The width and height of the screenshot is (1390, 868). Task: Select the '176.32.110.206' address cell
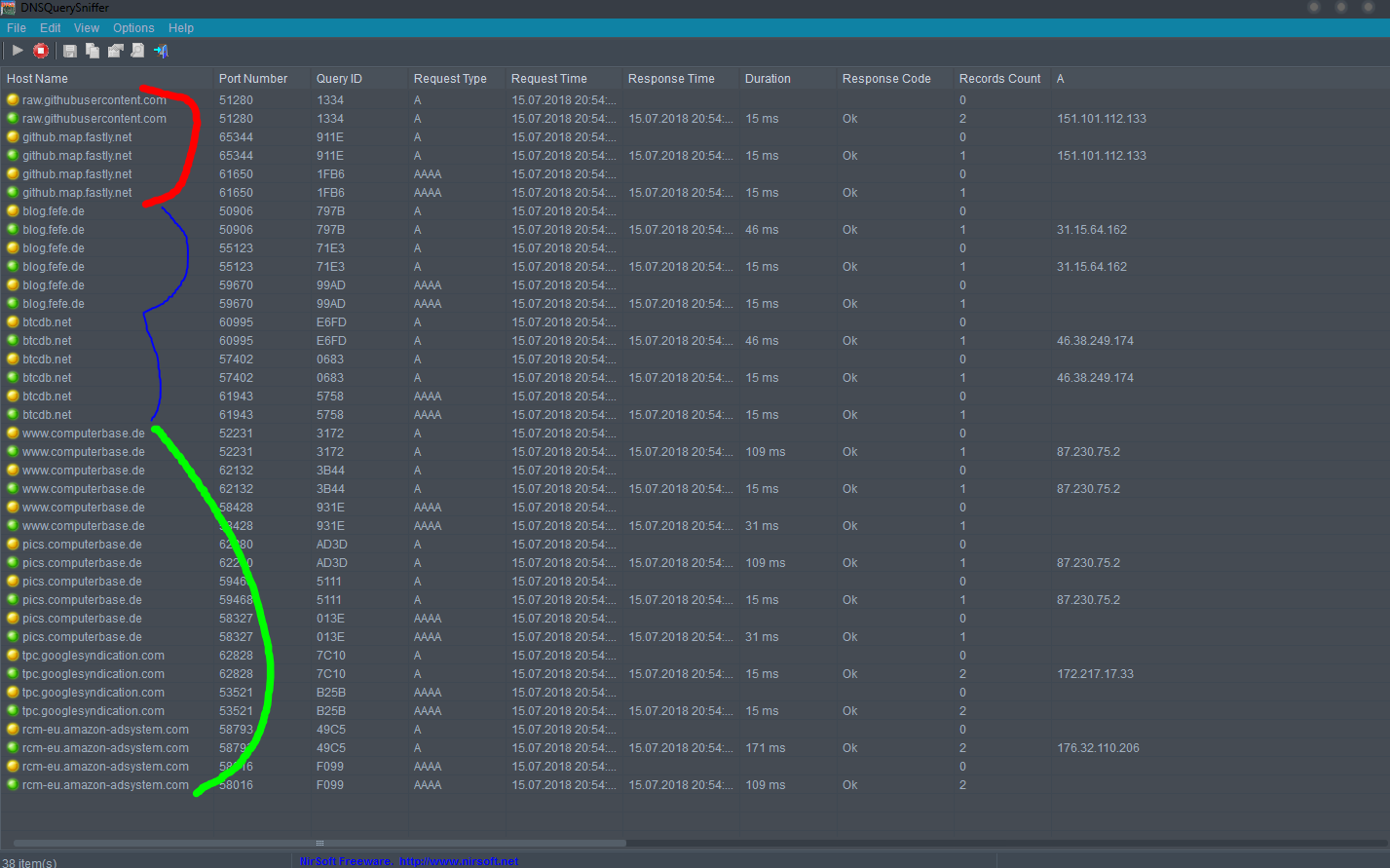(1098, 747)
